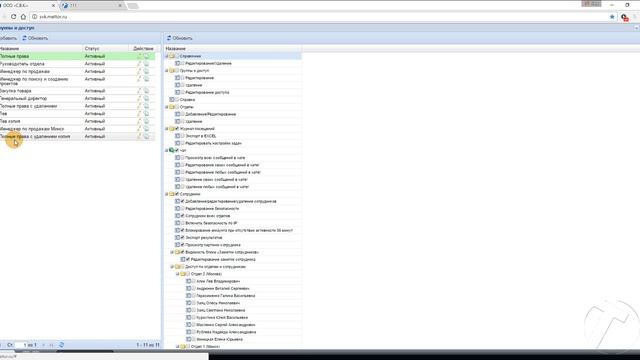Edit the Руководитель отдела group via pencil icon
640x360 pixels.
coord(139,64)
